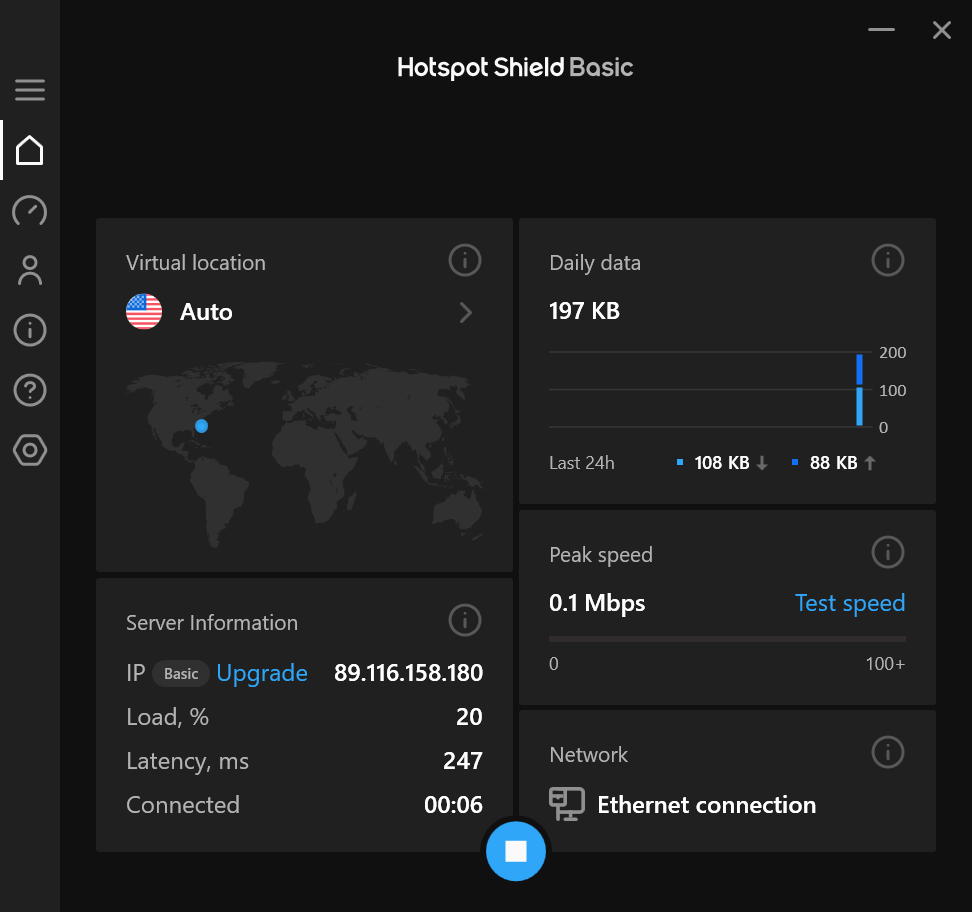Image resolution: width=972 pixels, height=912 pixels.
Task: Click the Daily data info icon
Action: pyautogui.click(x=887, y=260)
